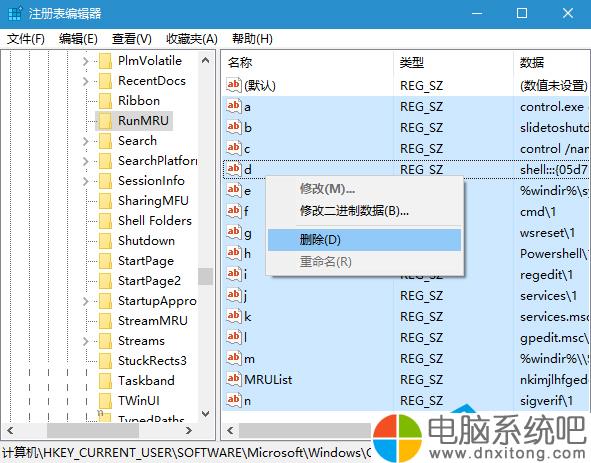
Task: Click the string icon of the (默认) value
Action: [234, 85]
